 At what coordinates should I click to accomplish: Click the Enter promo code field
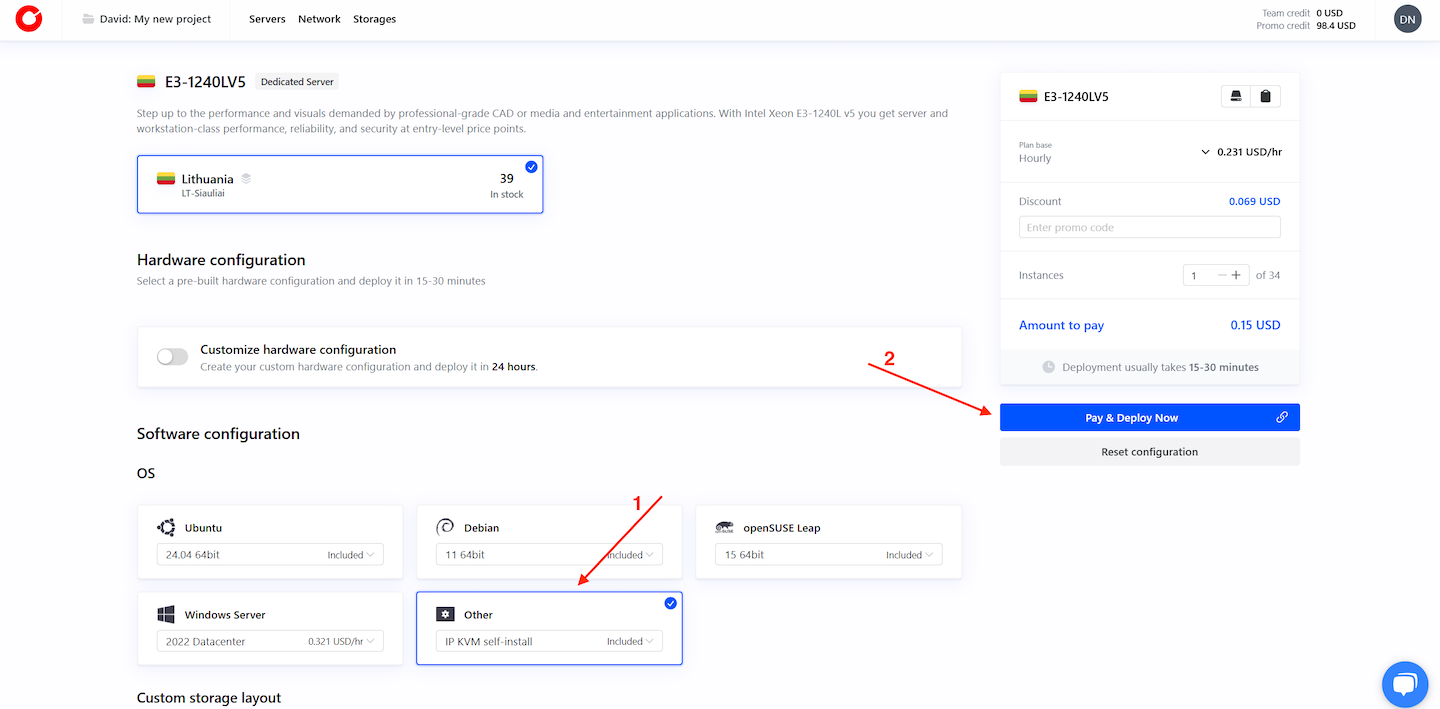pos(1149,228)
